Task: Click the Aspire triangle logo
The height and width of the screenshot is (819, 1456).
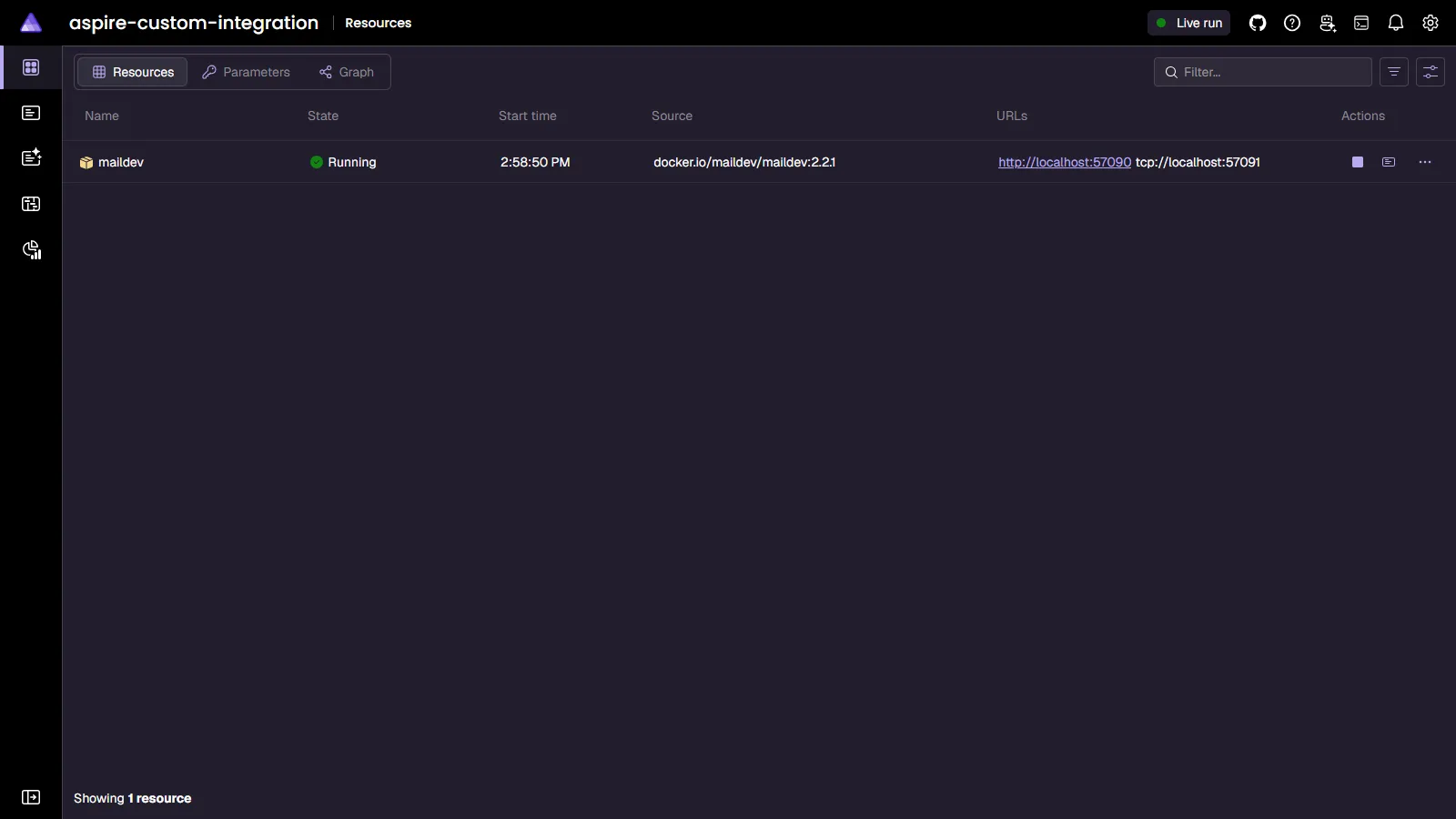Action: [x=31, y=23]
